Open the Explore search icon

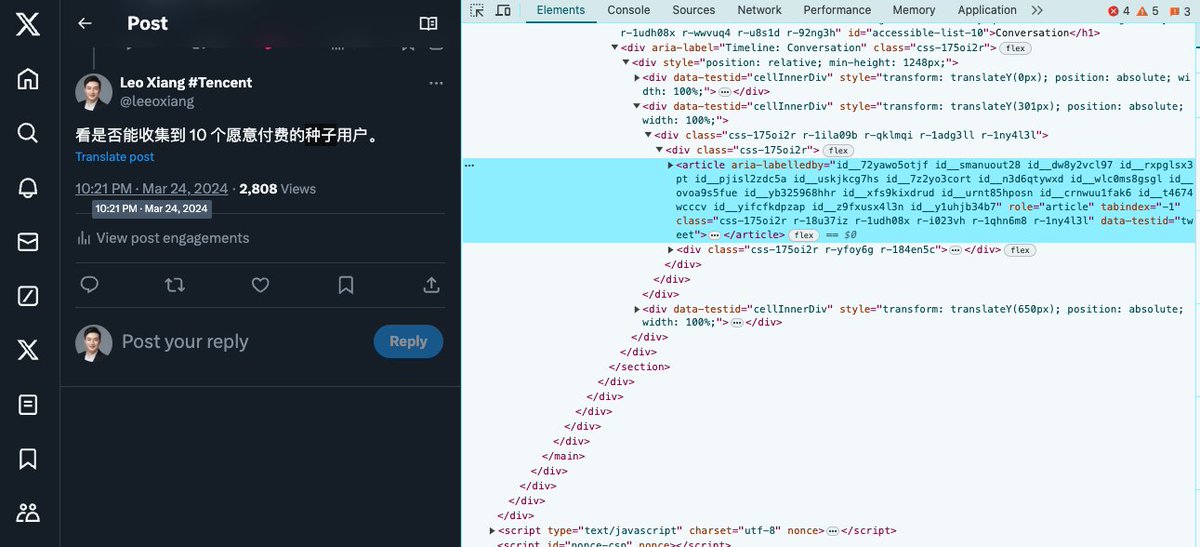28,133
